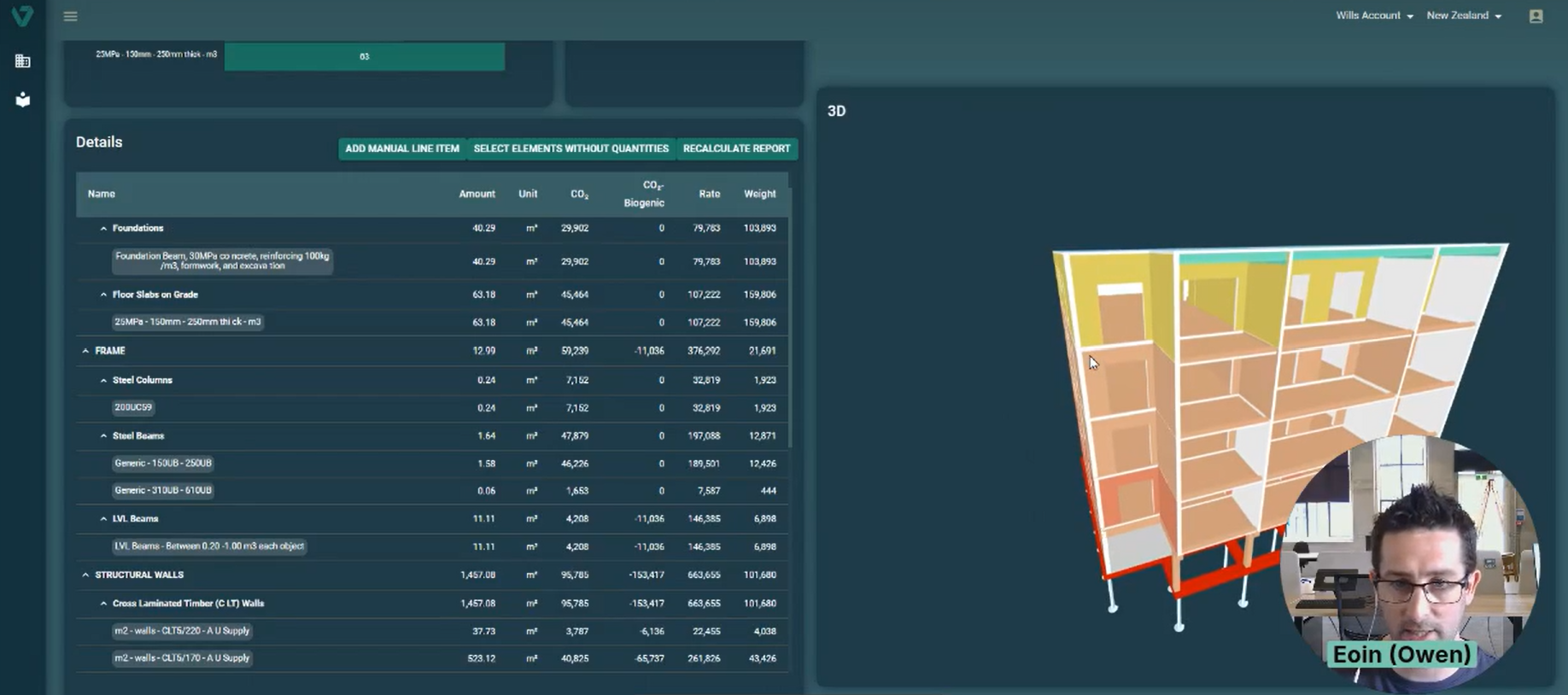Open the Wills Account dropdown
The image size is (1568, 695).
pyautogui.click(x=1373, y=15)
